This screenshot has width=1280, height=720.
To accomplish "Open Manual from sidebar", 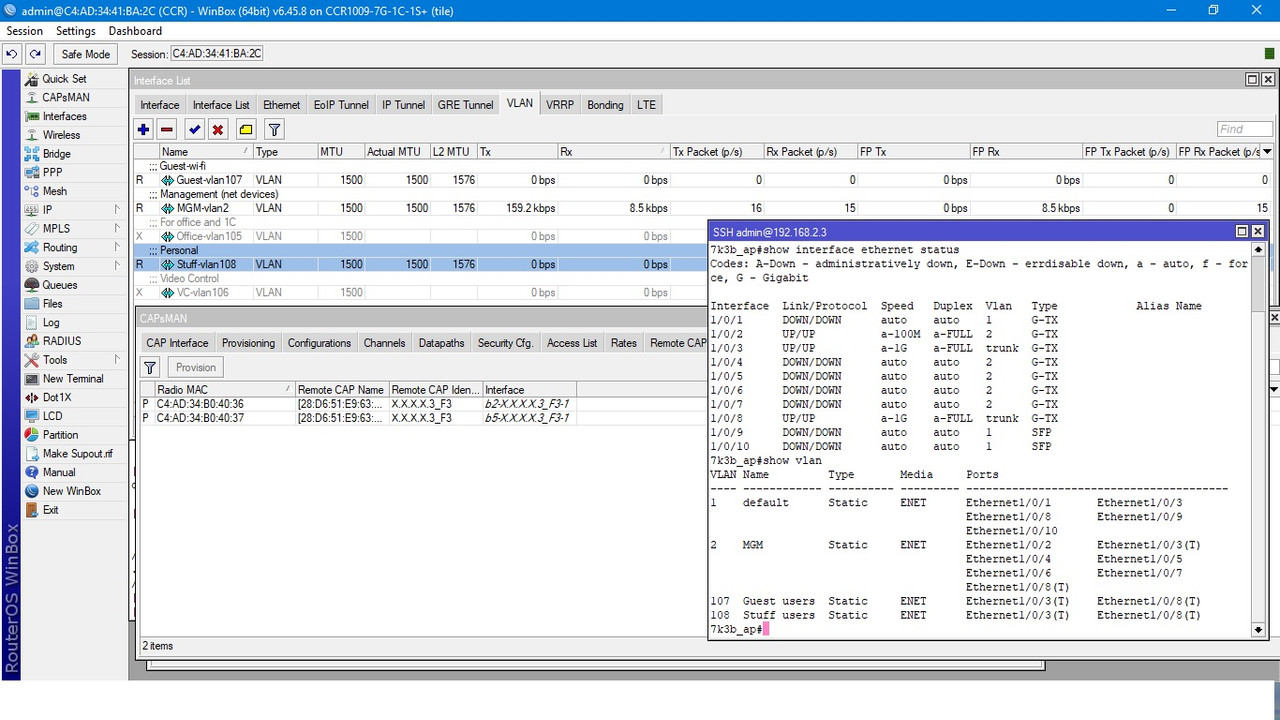I will (x=59, y=472).
